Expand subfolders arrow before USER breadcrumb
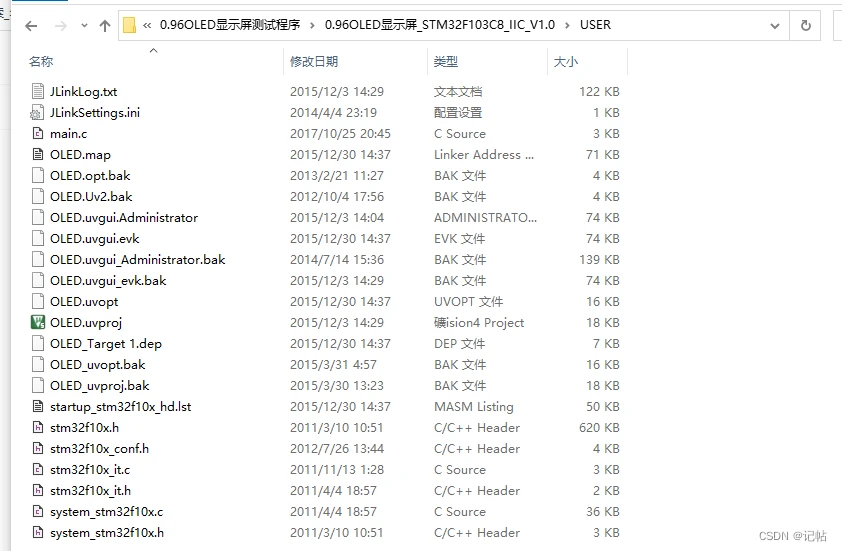Image resolution: width=842 pixels, height=551 pixels. [567, 25]
